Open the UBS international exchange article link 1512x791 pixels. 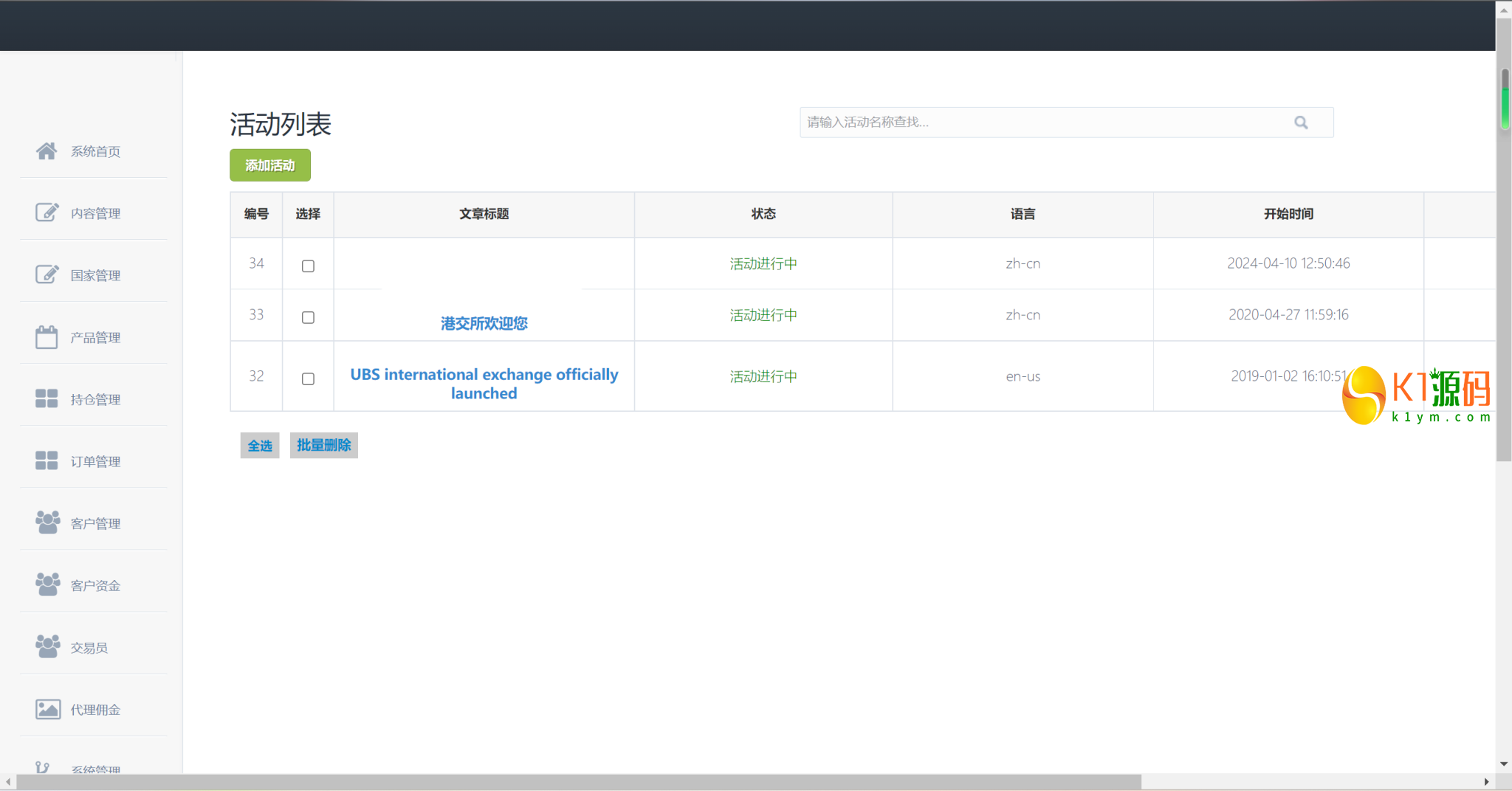click(x=484, y=383)
